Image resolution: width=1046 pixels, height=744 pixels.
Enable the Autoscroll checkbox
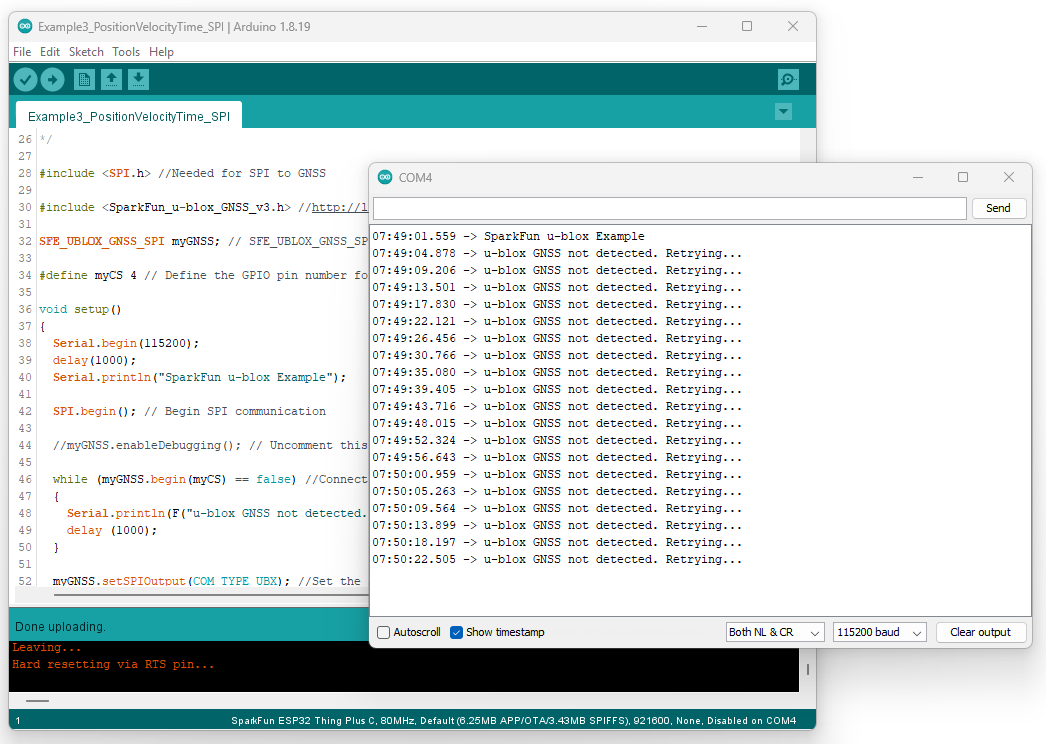pos(384,632)
